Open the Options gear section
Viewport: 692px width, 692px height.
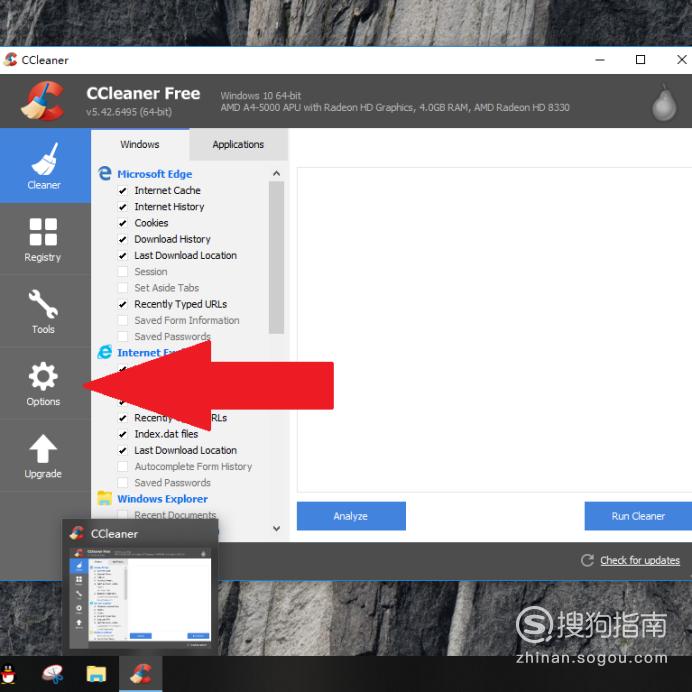[43, 384]
